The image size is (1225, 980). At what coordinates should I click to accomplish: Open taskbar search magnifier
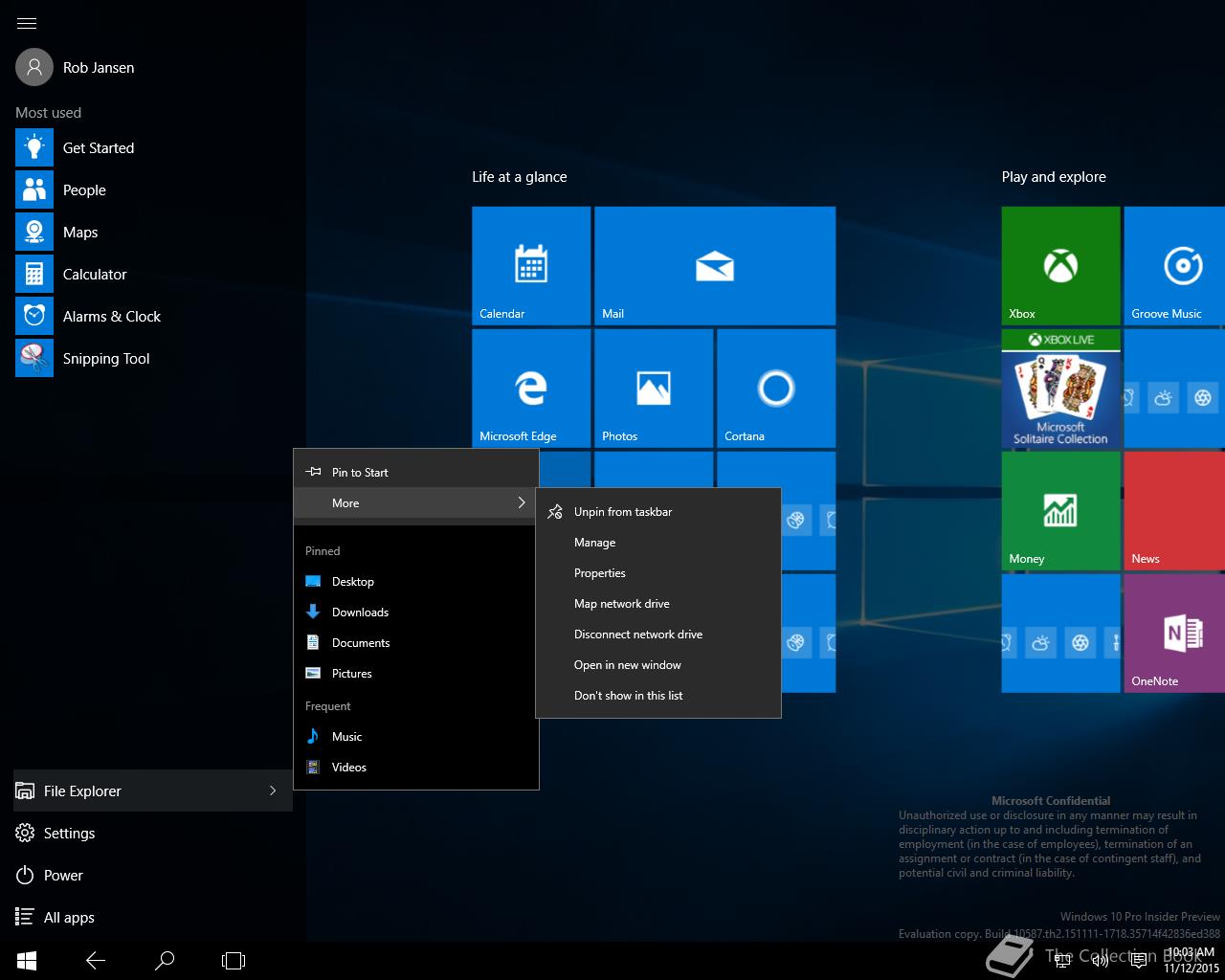(165, 960)
